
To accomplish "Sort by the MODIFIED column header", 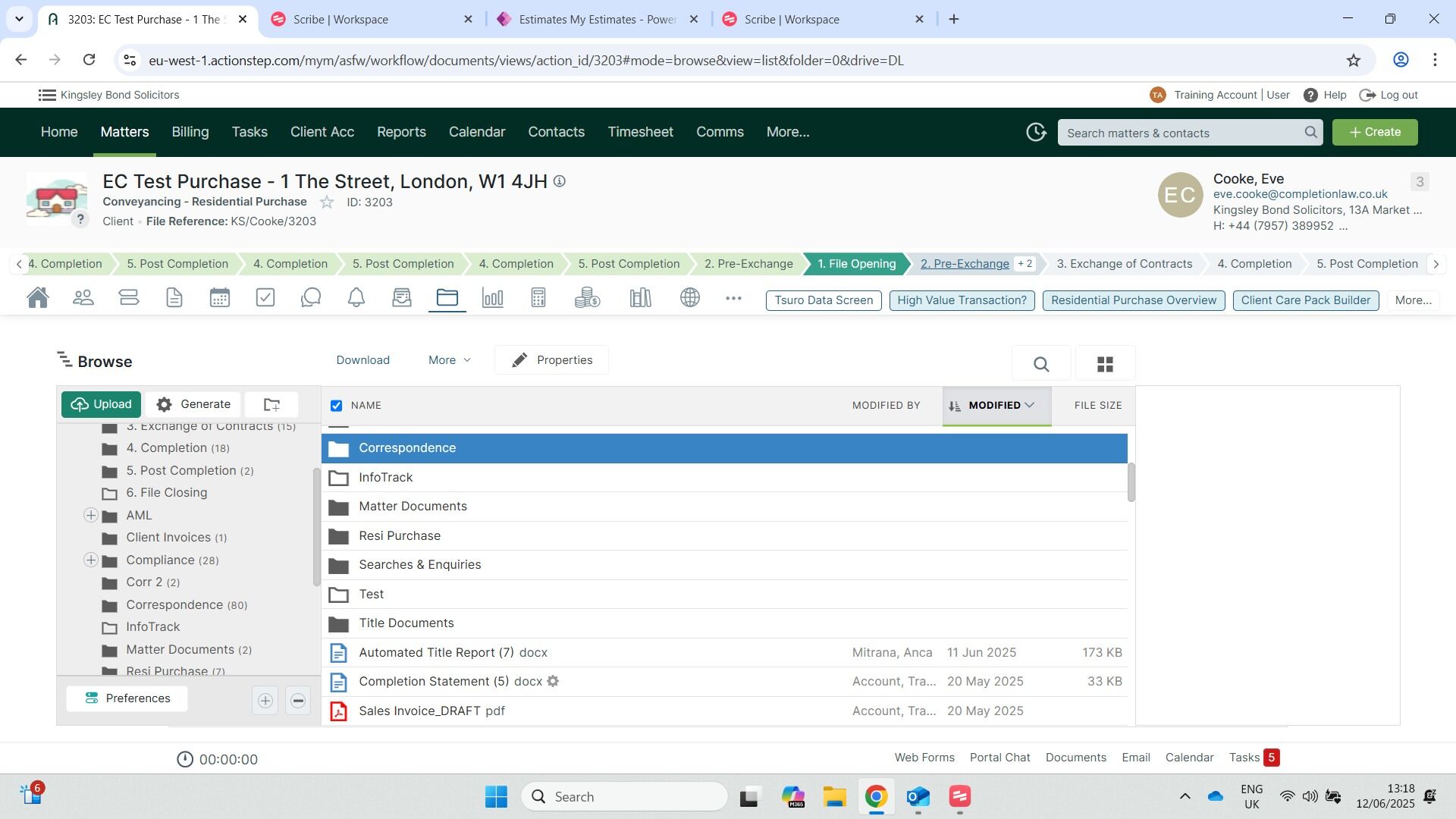I will tap(995, 406).
